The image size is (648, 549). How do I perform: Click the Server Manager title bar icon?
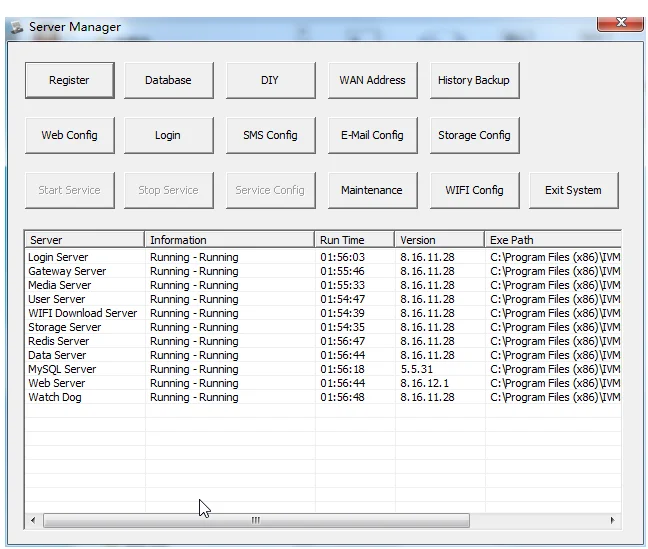[17, 28]
